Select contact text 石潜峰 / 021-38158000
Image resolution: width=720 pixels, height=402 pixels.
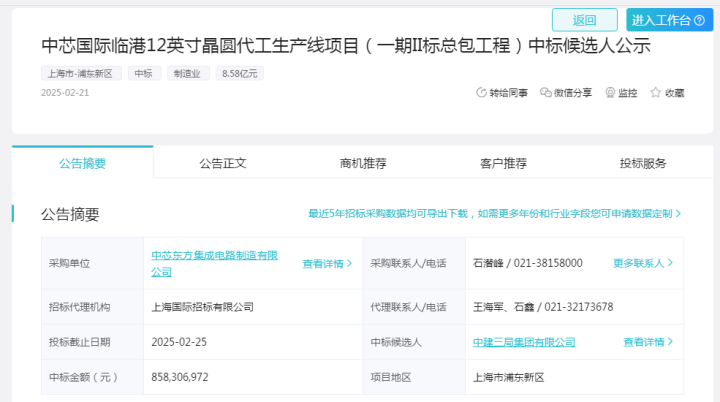pyautogui.click(x=528, y=263)
